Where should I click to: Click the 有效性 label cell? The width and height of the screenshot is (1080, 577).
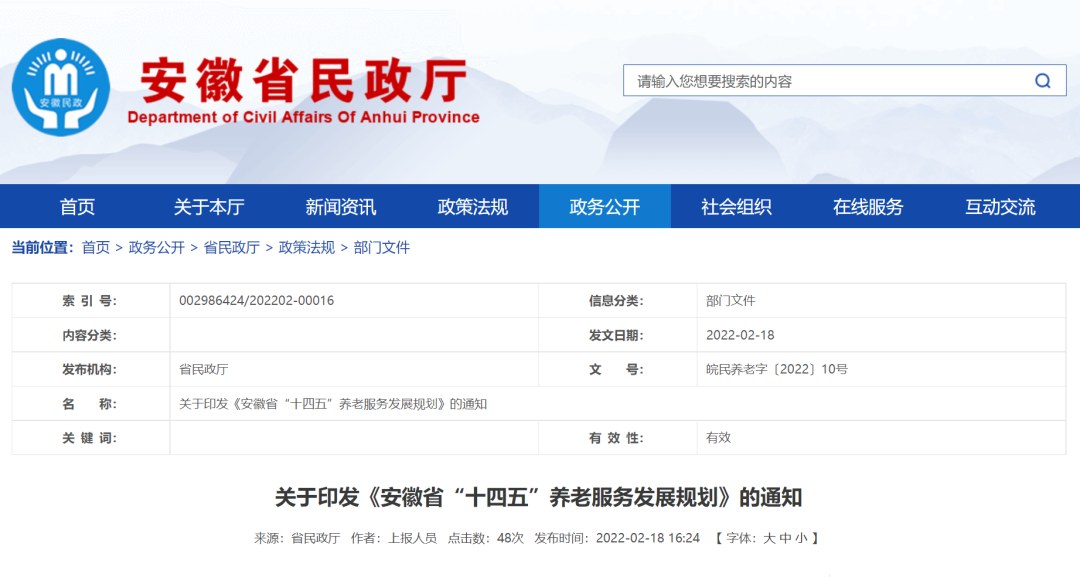point(617,438)
